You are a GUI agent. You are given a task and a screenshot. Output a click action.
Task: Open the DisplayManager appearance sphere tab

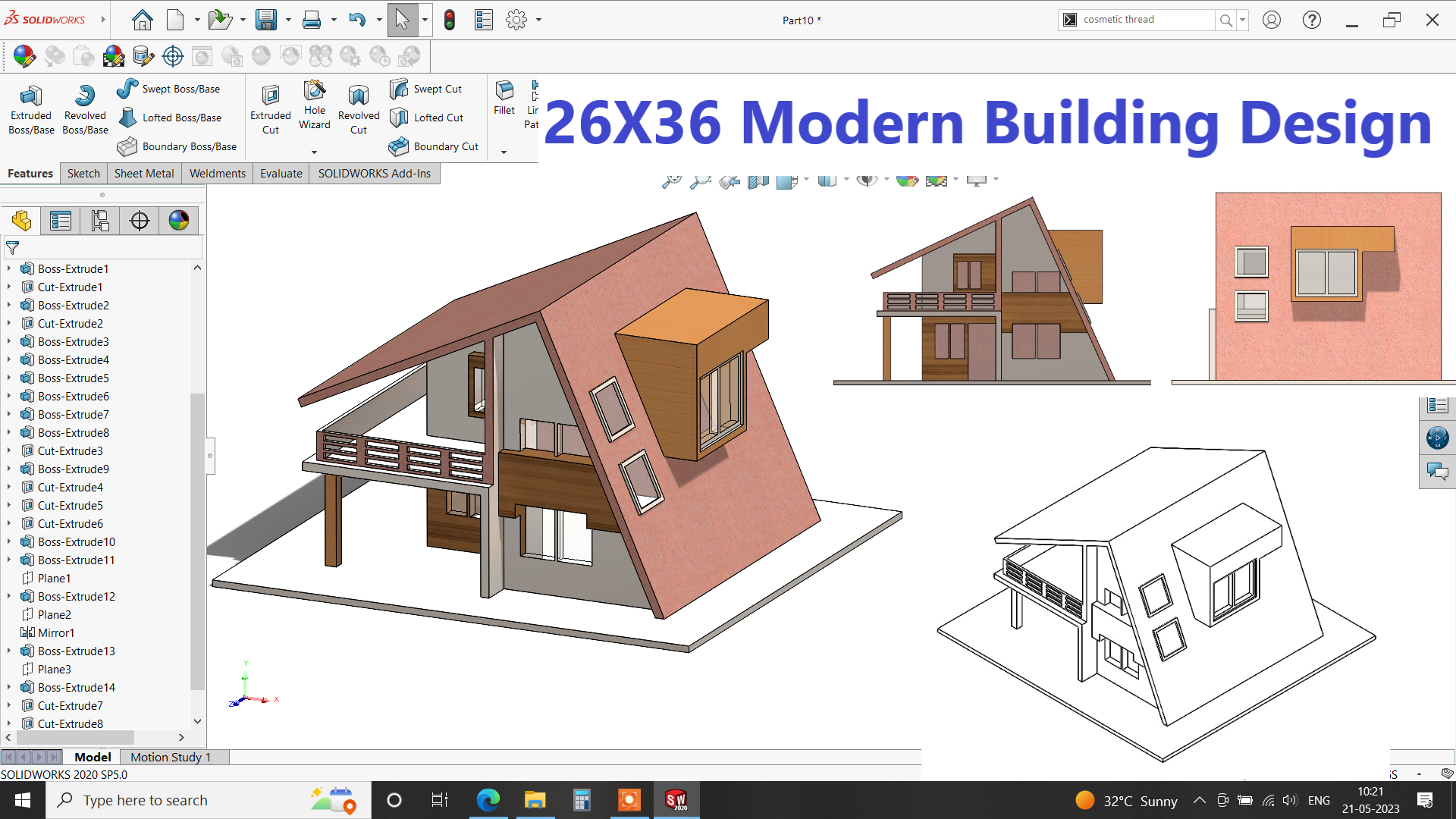pos(179,221)
